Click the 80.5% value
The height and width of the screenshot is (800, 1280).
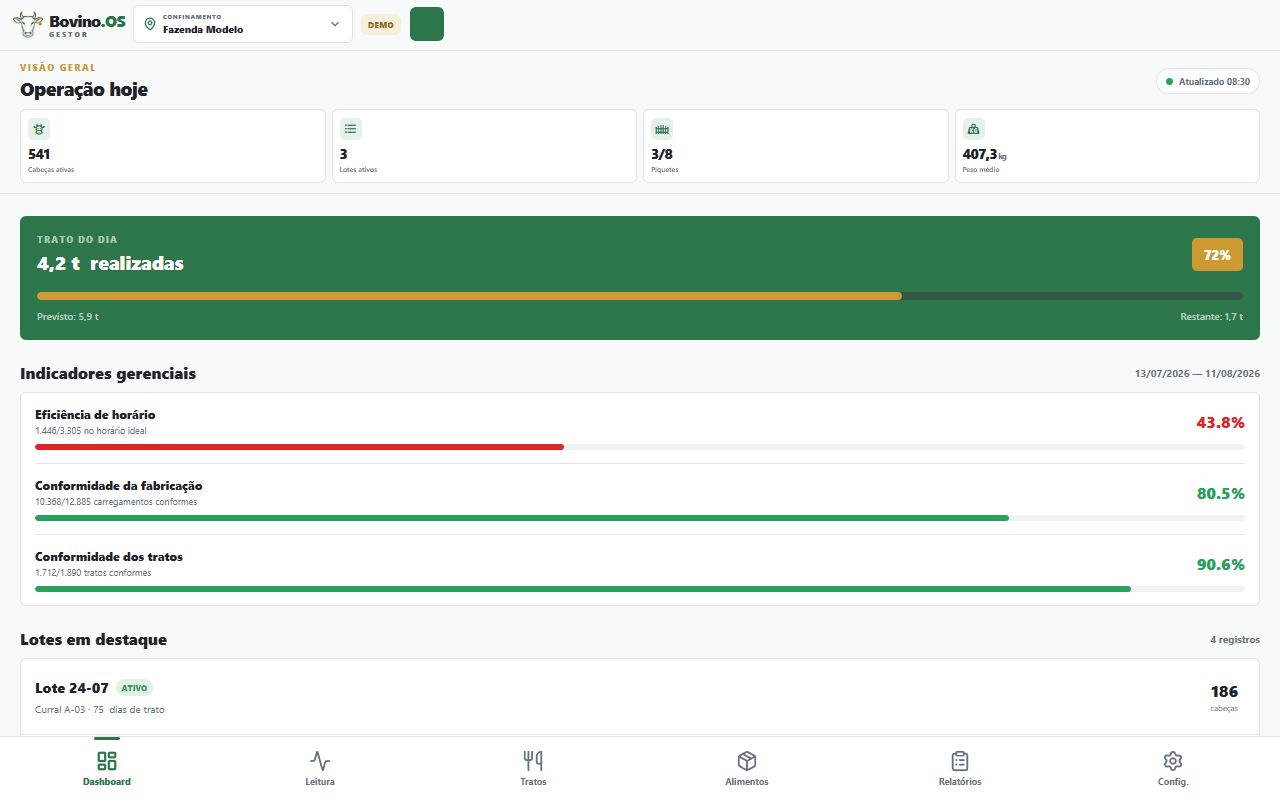coord(1220,494)
